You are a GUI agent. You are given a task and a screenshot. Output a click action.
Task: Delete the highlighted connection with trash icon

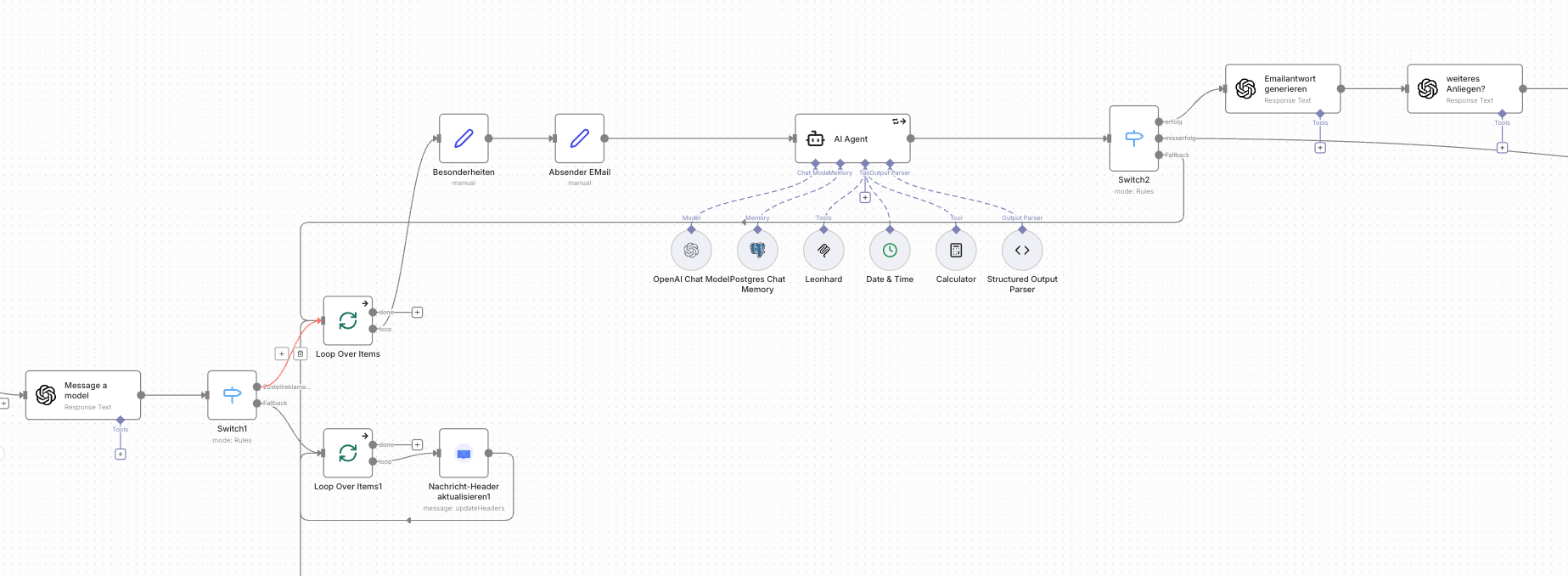coord(301,353)
